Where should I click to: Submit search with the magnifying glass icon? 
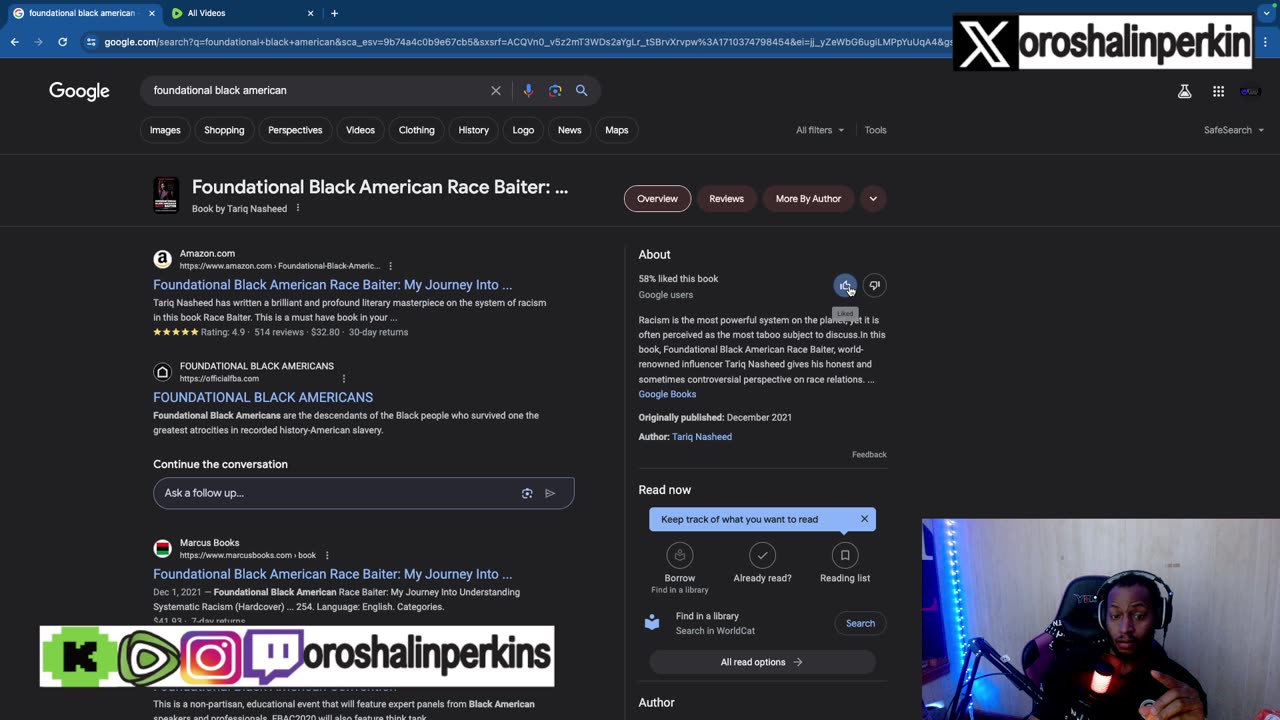pyautogui.click(x=581, y=90)
